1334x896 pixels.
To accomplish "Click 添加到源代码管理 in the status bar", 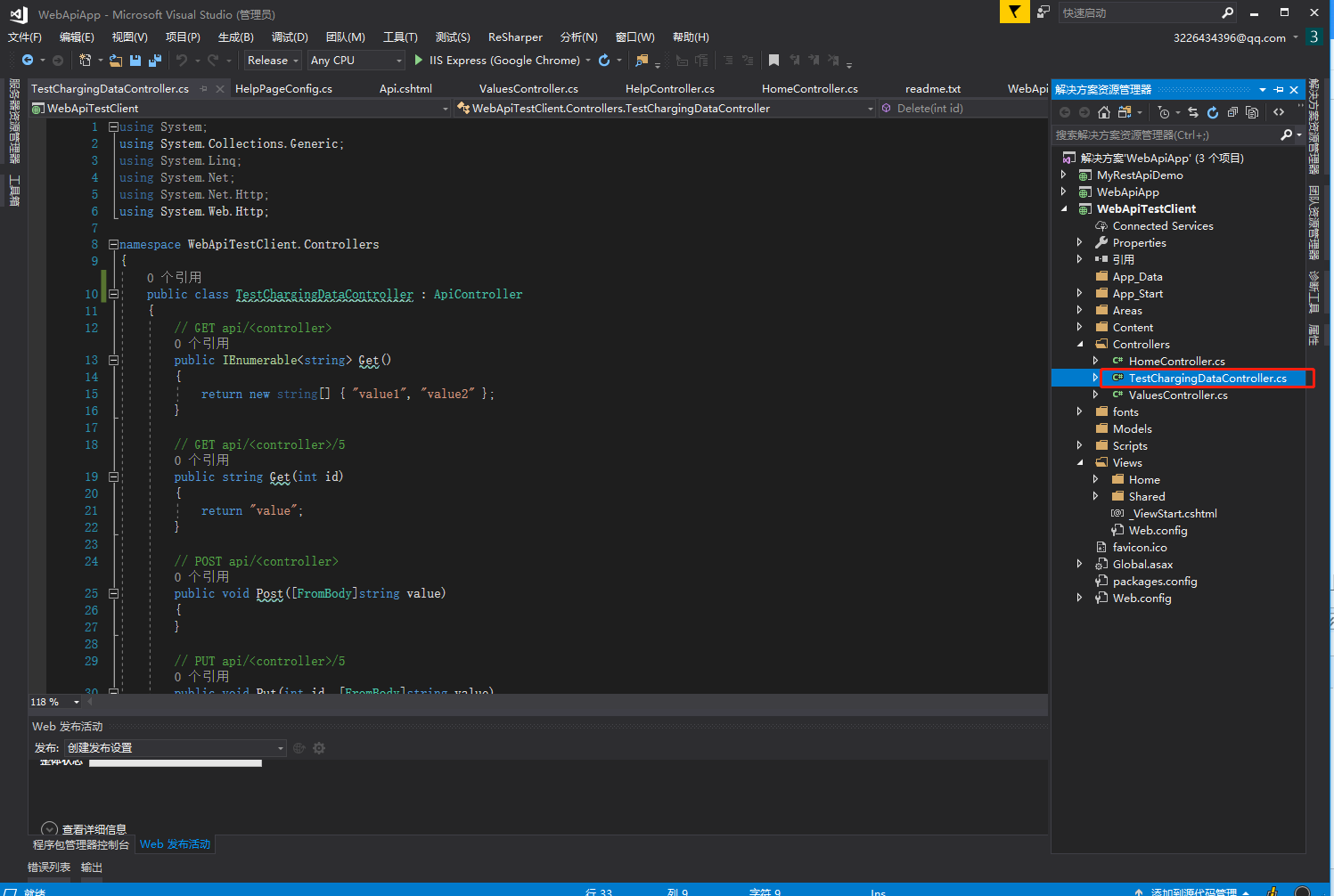I will pos(1194,891).
